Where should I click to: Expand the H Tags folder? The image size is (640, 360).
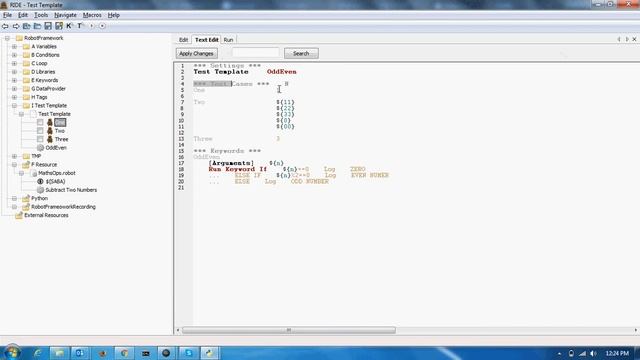[x=14, y=97]
